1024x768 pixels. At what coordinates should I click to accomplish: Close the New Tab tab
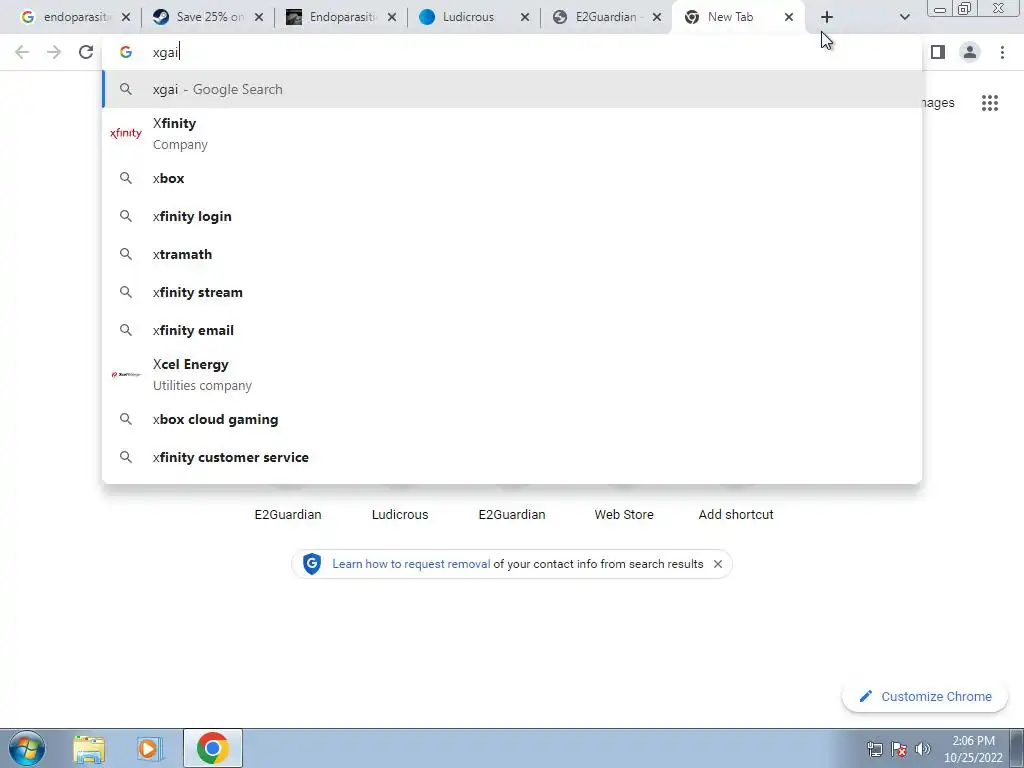(789, 17)
